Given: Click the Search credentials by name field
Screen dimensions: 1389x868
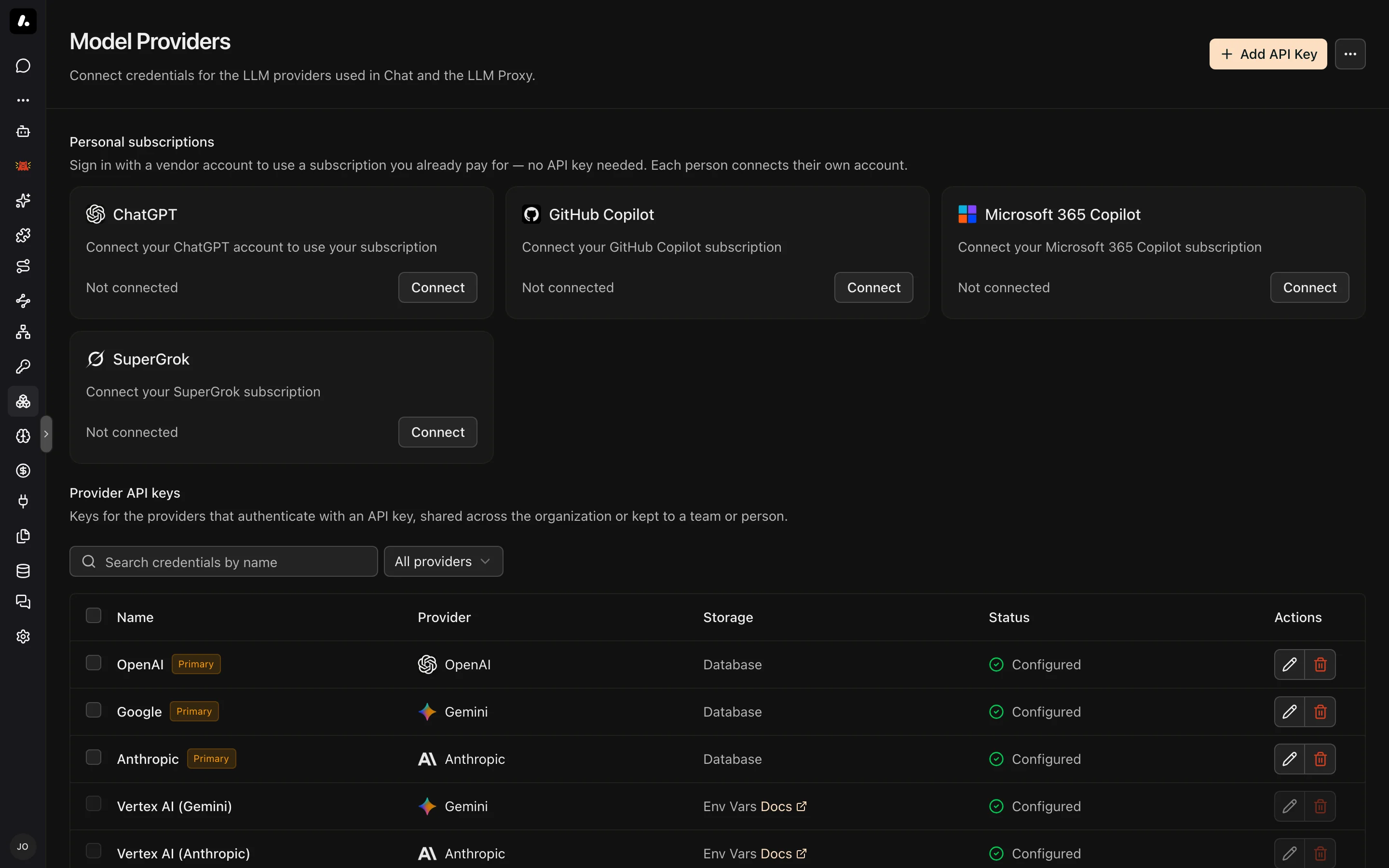Looking at the screenshot, I should tap(223, 561).
